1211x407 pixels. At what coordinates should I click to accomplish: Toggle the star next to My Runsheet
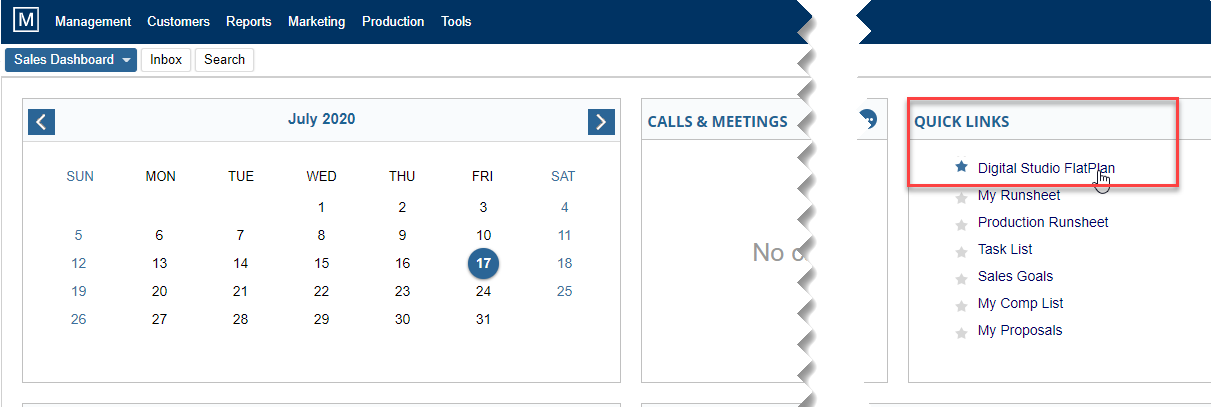click(x=962, y=196)
